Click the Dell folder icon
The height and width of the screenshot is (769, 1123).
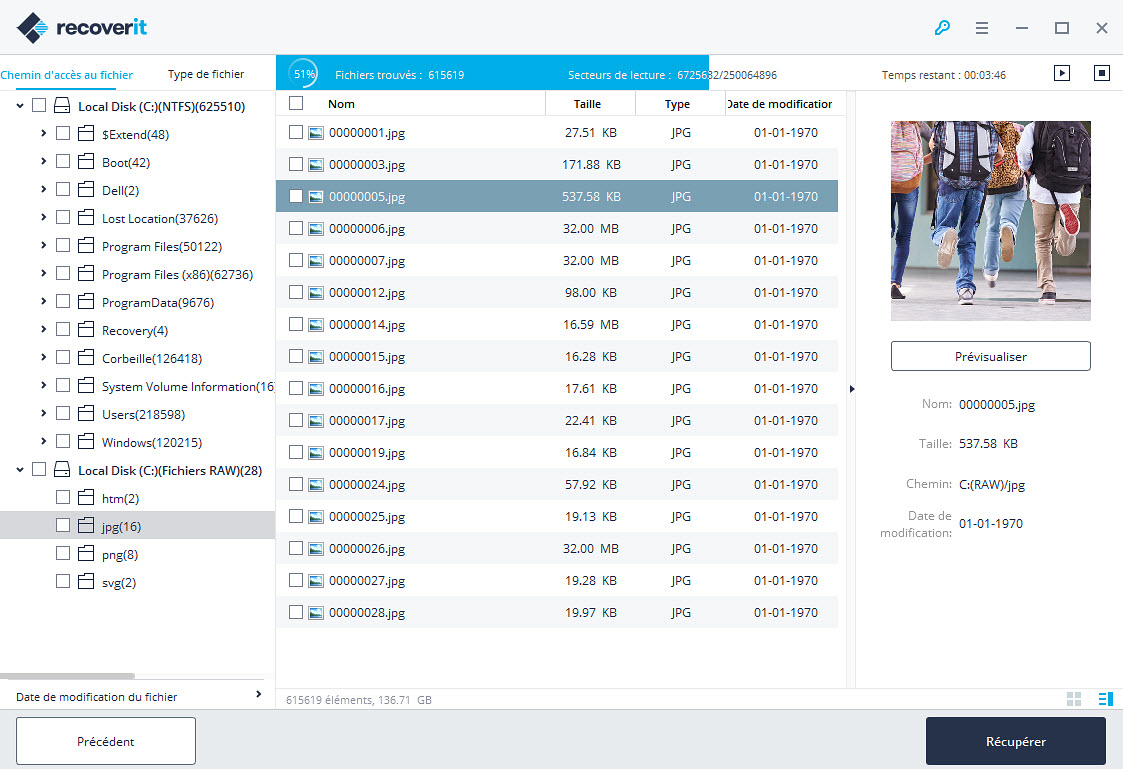(x=86, y=190)
